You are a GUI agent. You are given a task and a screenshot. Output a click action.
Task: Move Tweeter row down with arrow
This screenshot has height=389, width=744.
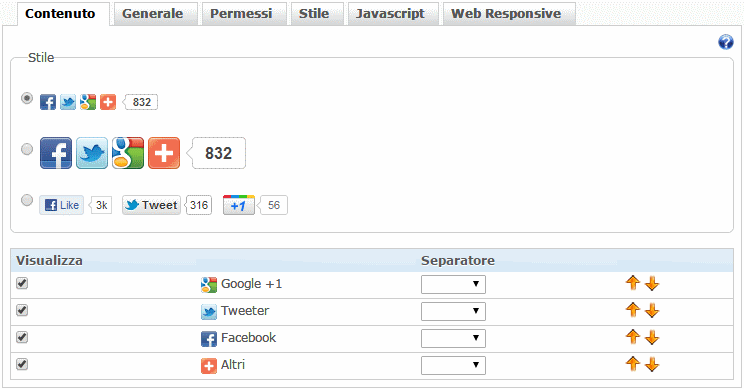[652, 311]
